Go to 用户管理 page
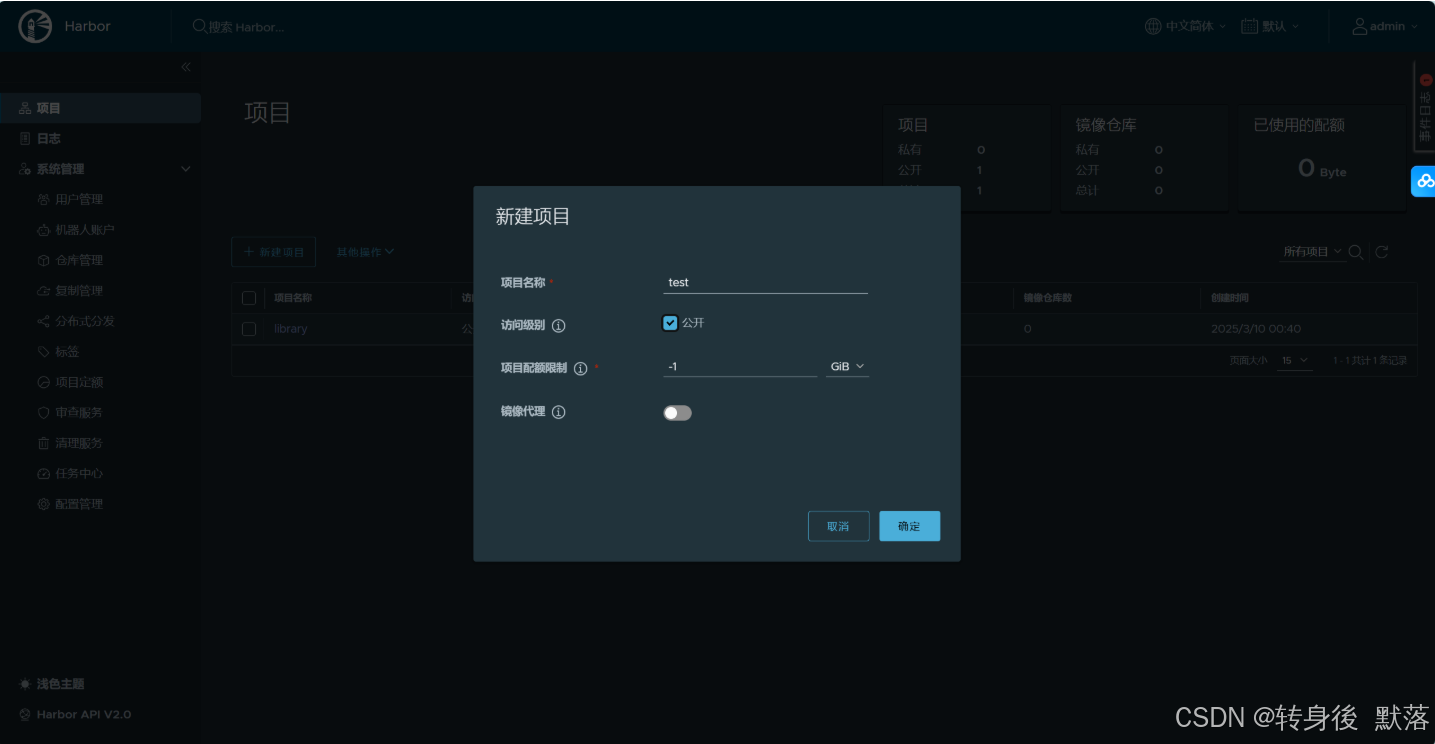This screenshot has width=1435, height=744. click(x=79, y=199)
